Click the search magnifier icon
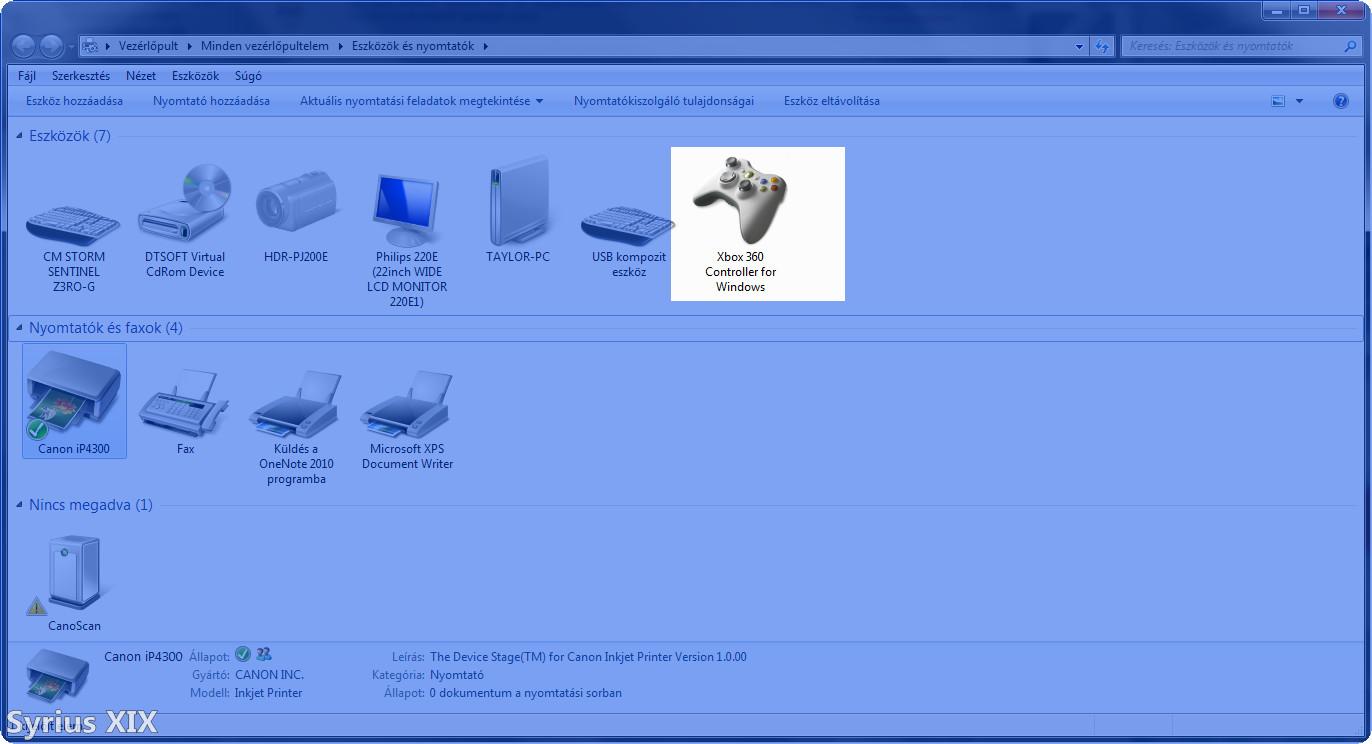Screen dimensions: 1372x744 pyautogui.click(x=1350, y=46)
